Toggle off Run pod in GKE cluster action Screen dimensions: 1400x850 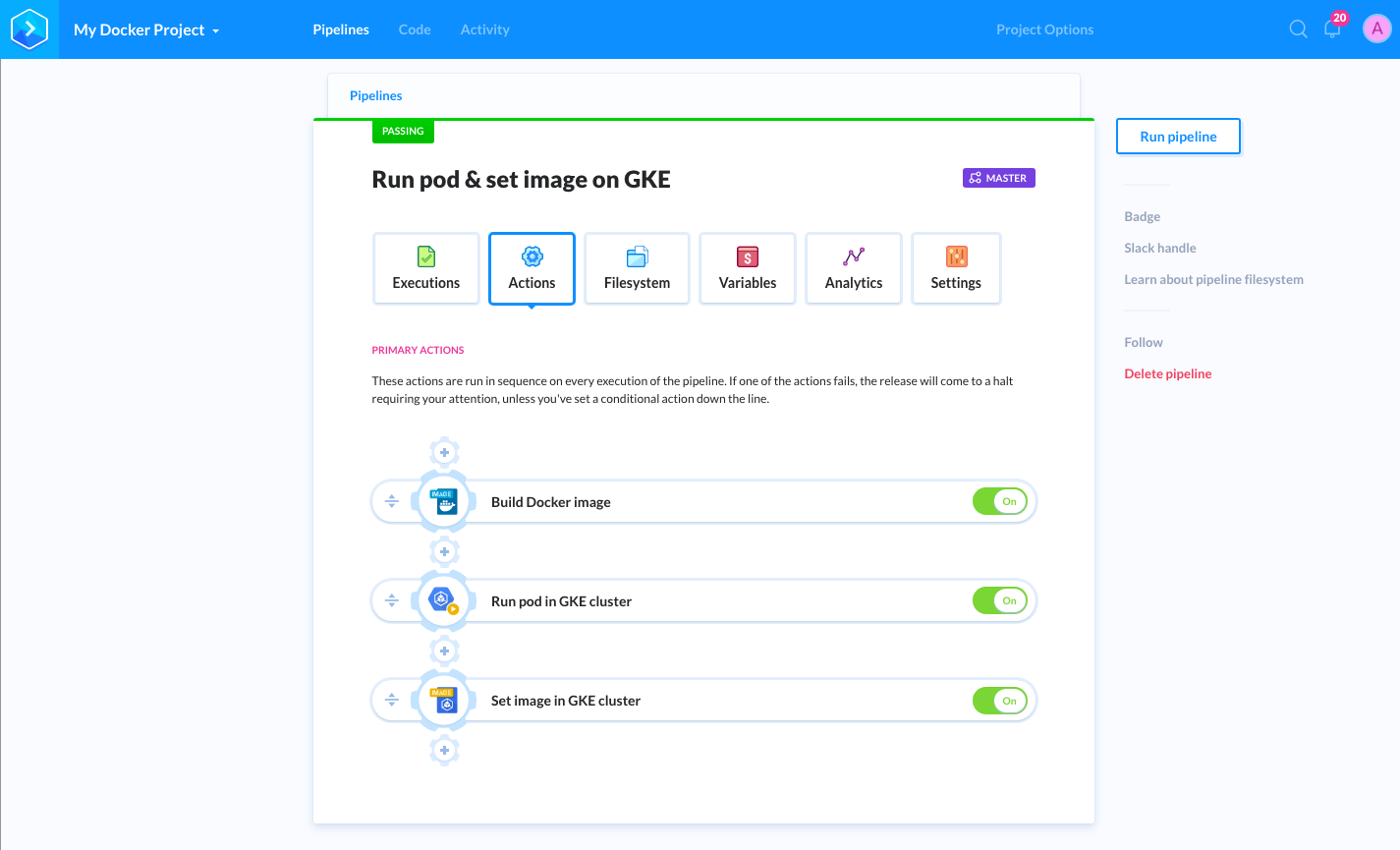click(1000, 600)
